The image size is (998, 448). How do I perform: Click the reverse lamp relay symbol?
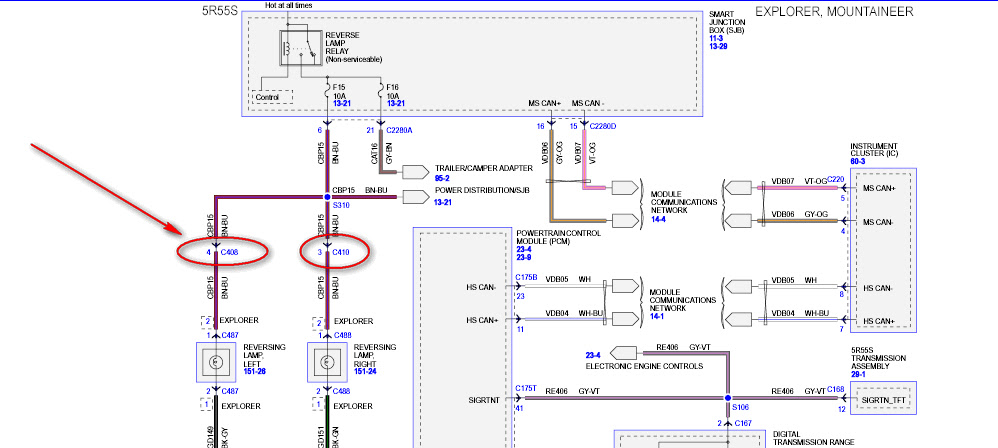300,47
